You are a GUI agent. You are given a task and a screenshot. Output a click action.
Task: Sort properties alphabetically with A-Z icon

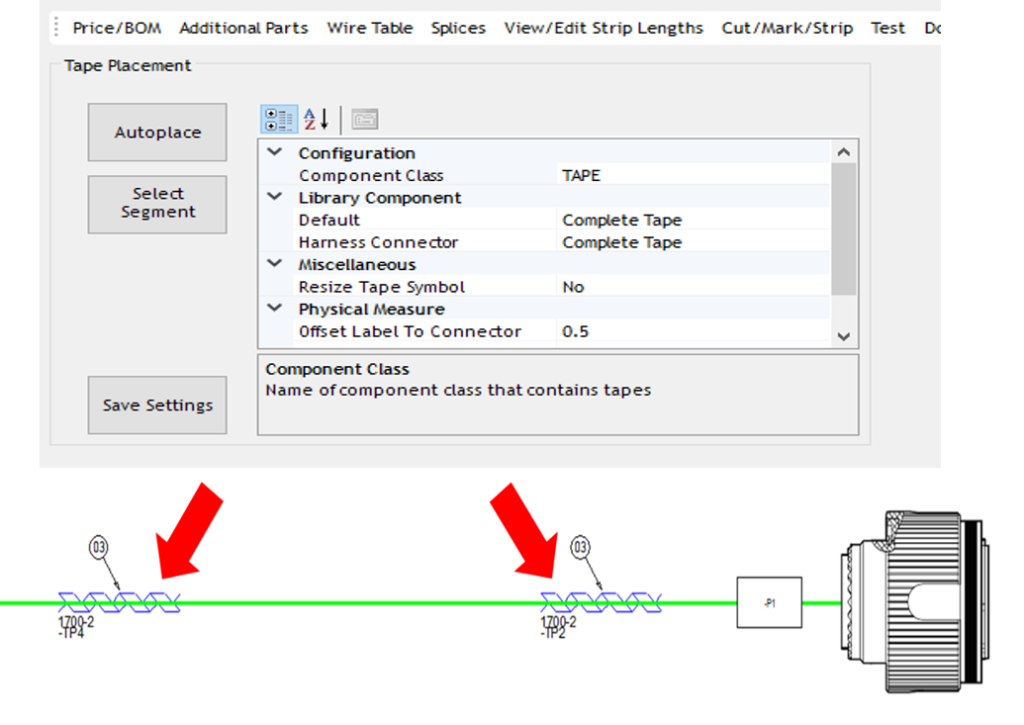click(316, 120)
